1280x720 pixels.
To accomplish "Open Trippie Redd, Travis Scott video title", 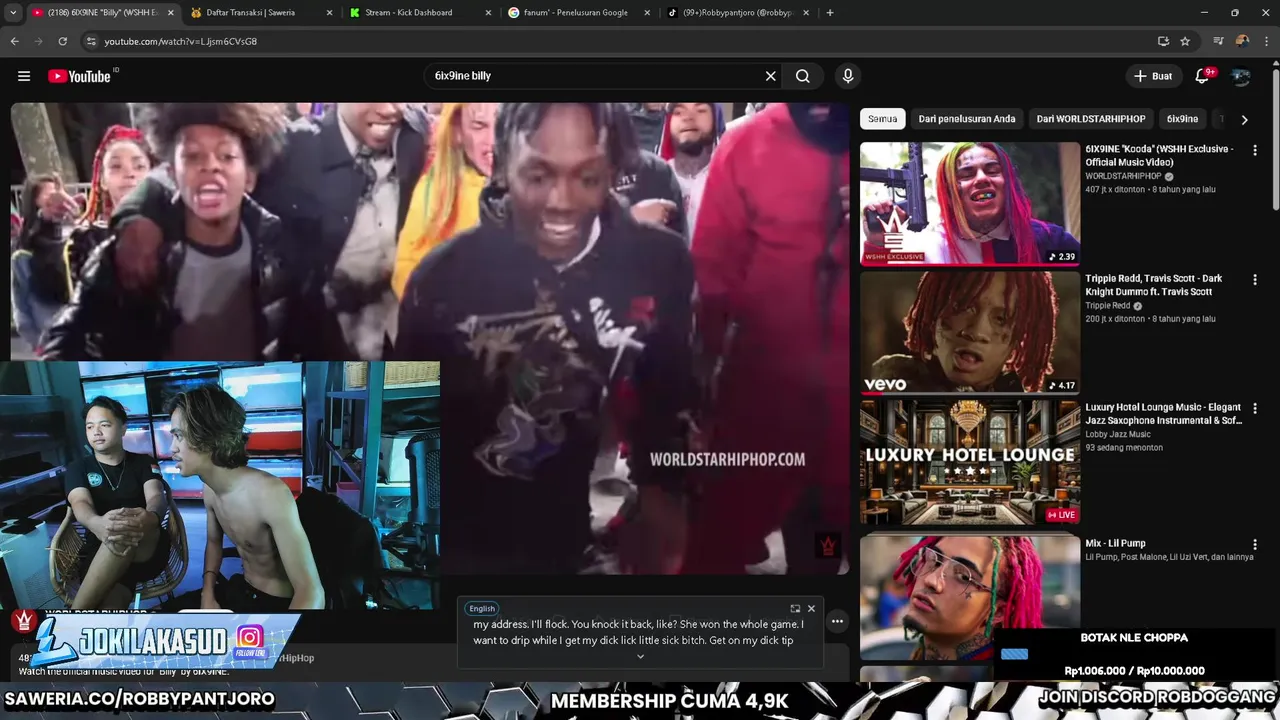I will coord(1154,285).
